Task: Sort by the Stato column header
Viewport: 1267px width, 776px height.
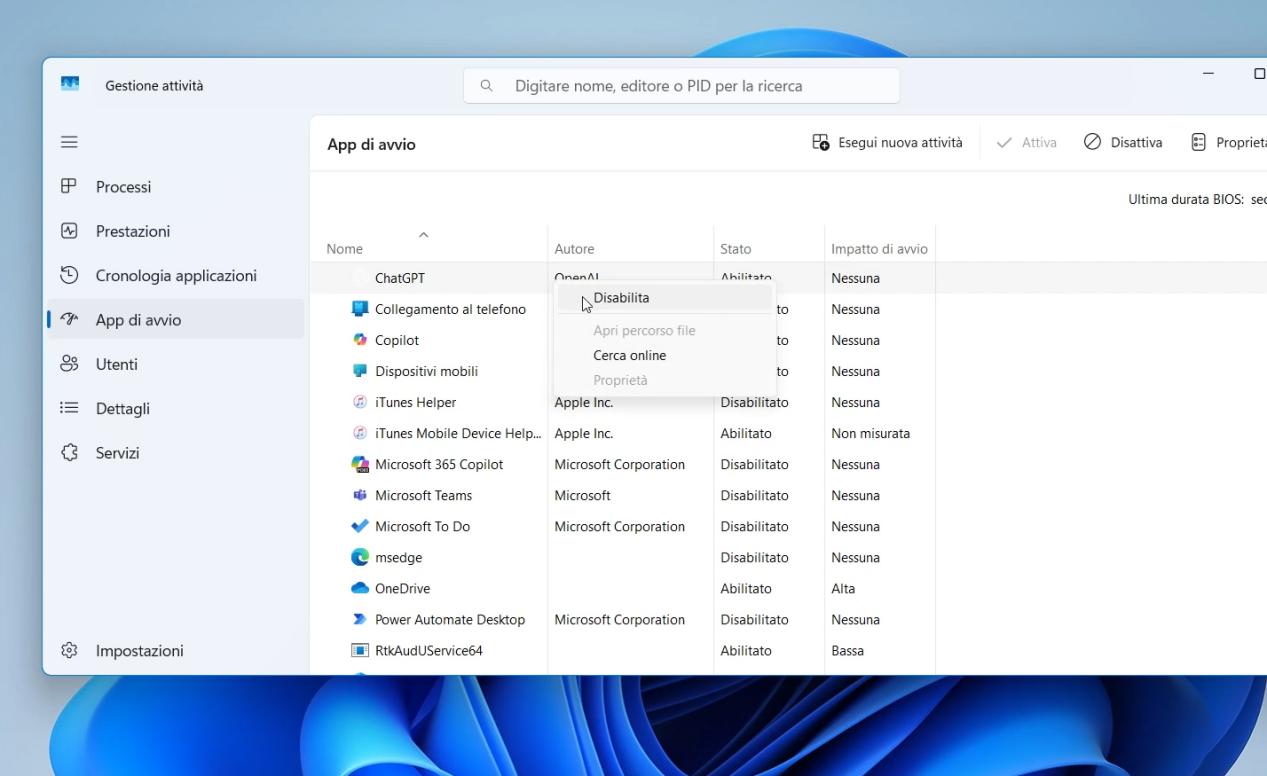Action: click(735, 249)
